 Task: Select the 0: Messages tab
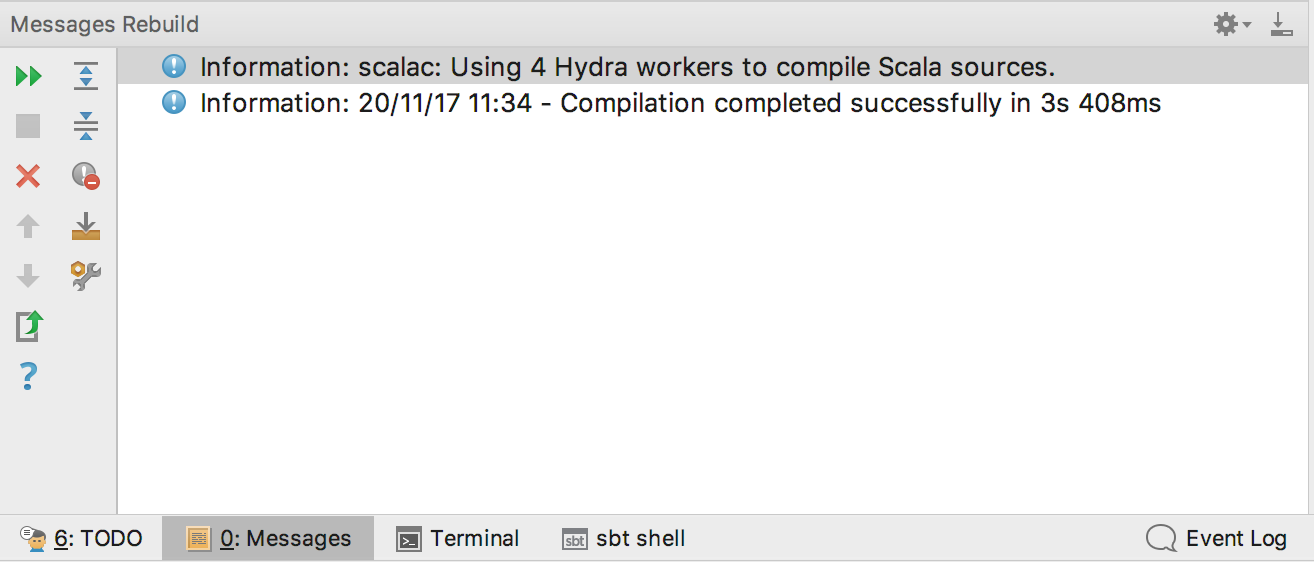click(268, 538)
